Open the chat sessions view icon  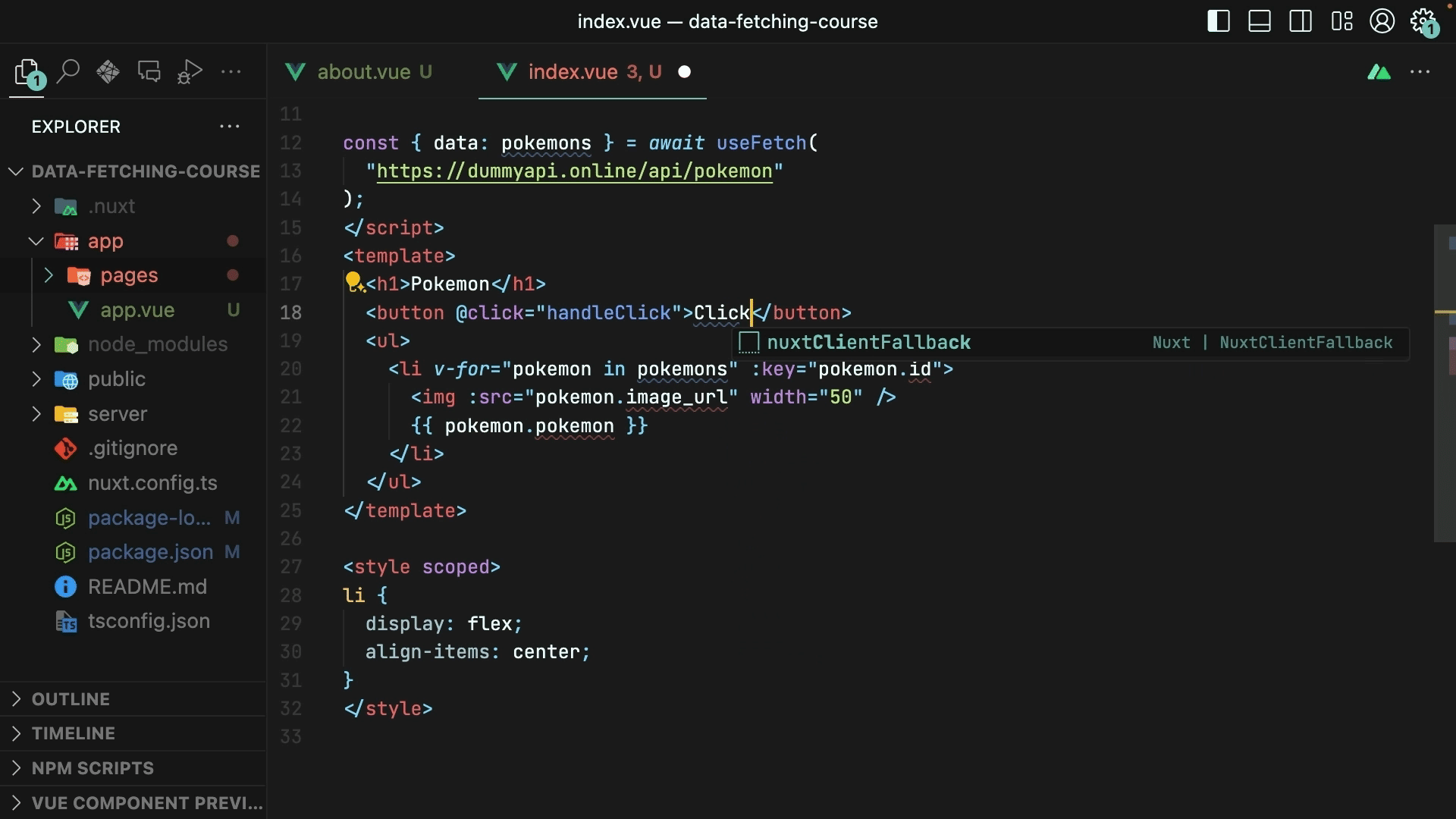click(x=149, y=72)
